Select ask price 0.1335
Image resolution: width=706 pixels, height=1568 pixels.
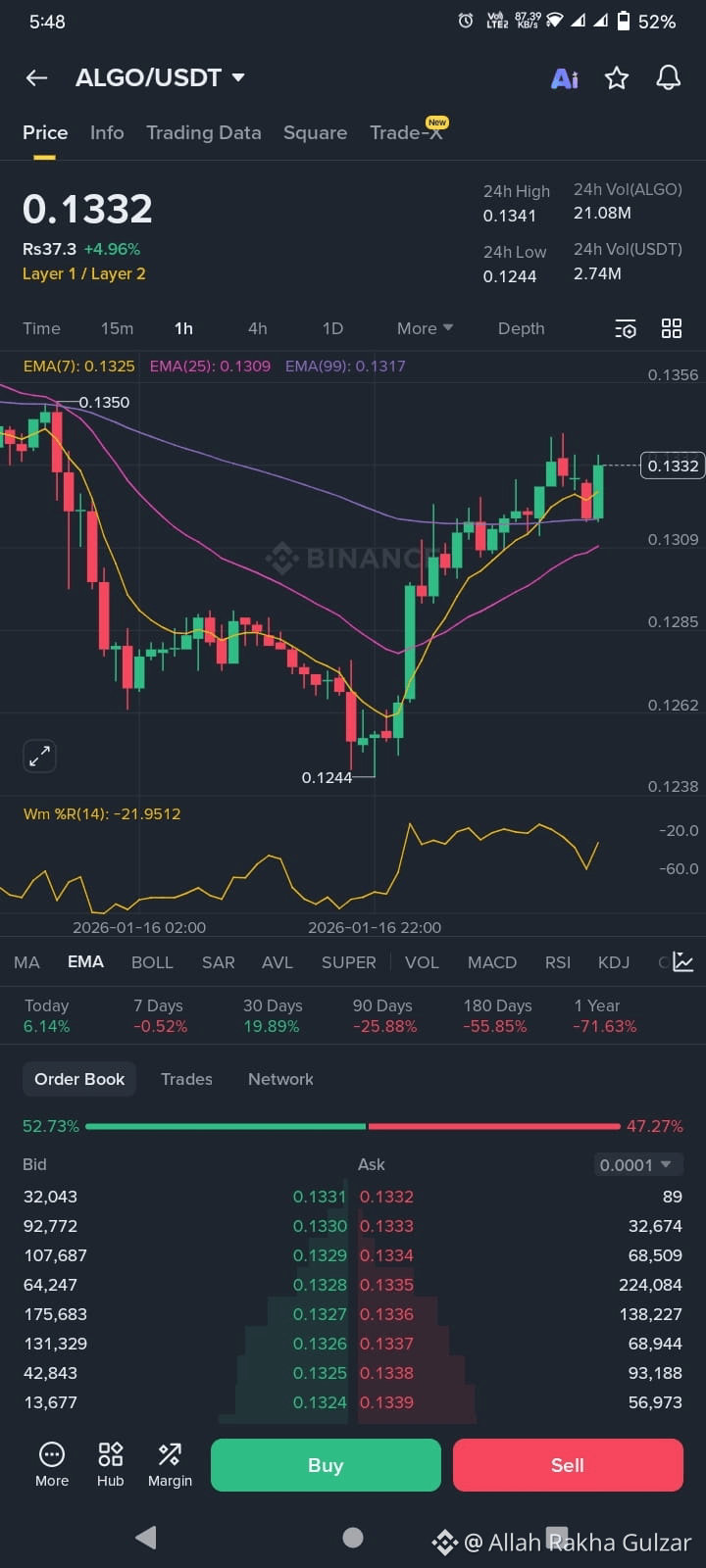point(386,1285)
